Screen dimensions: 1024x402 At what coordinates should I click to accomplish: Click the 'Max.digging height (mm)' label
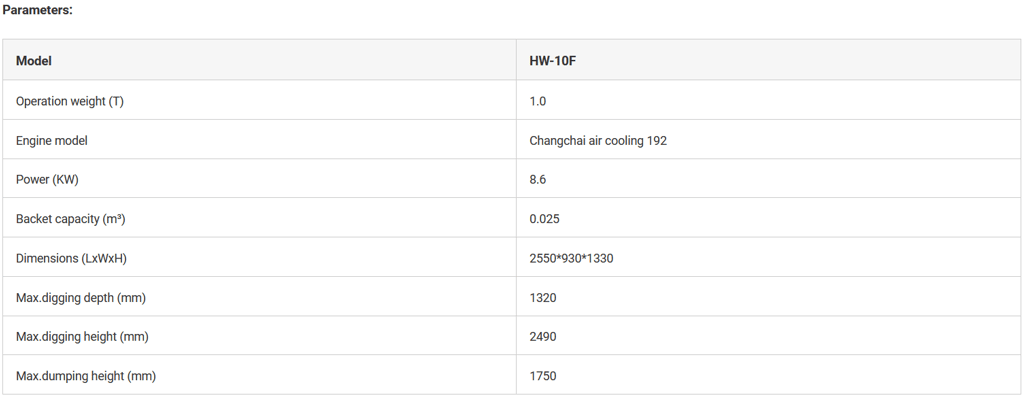(x=82, y=337)
